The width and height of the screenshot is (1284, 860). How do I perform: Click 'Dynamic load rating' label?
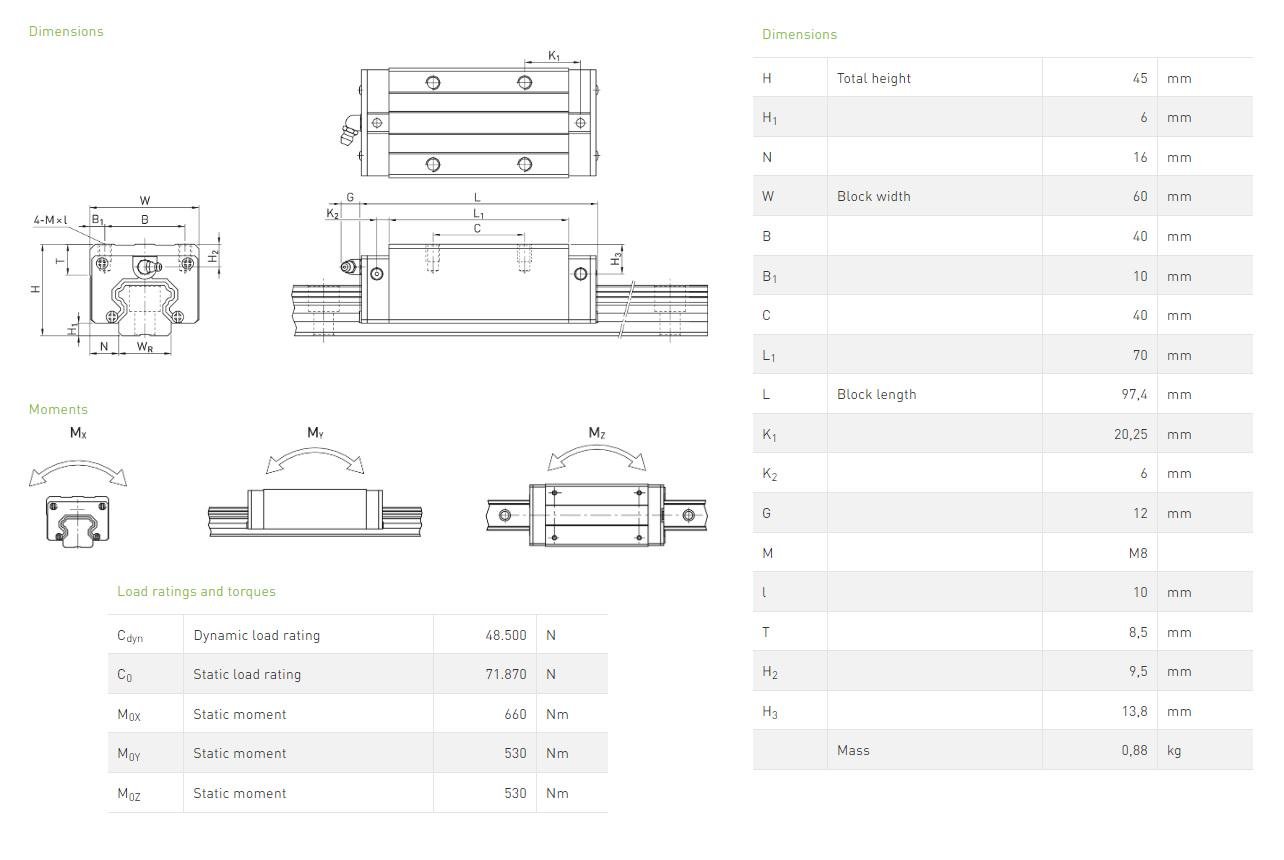[x=257, y=635]
